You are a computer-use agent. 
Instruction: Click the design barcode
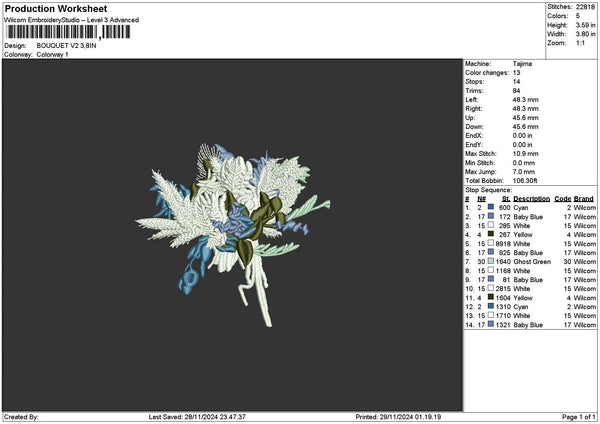tap(69, 32)
